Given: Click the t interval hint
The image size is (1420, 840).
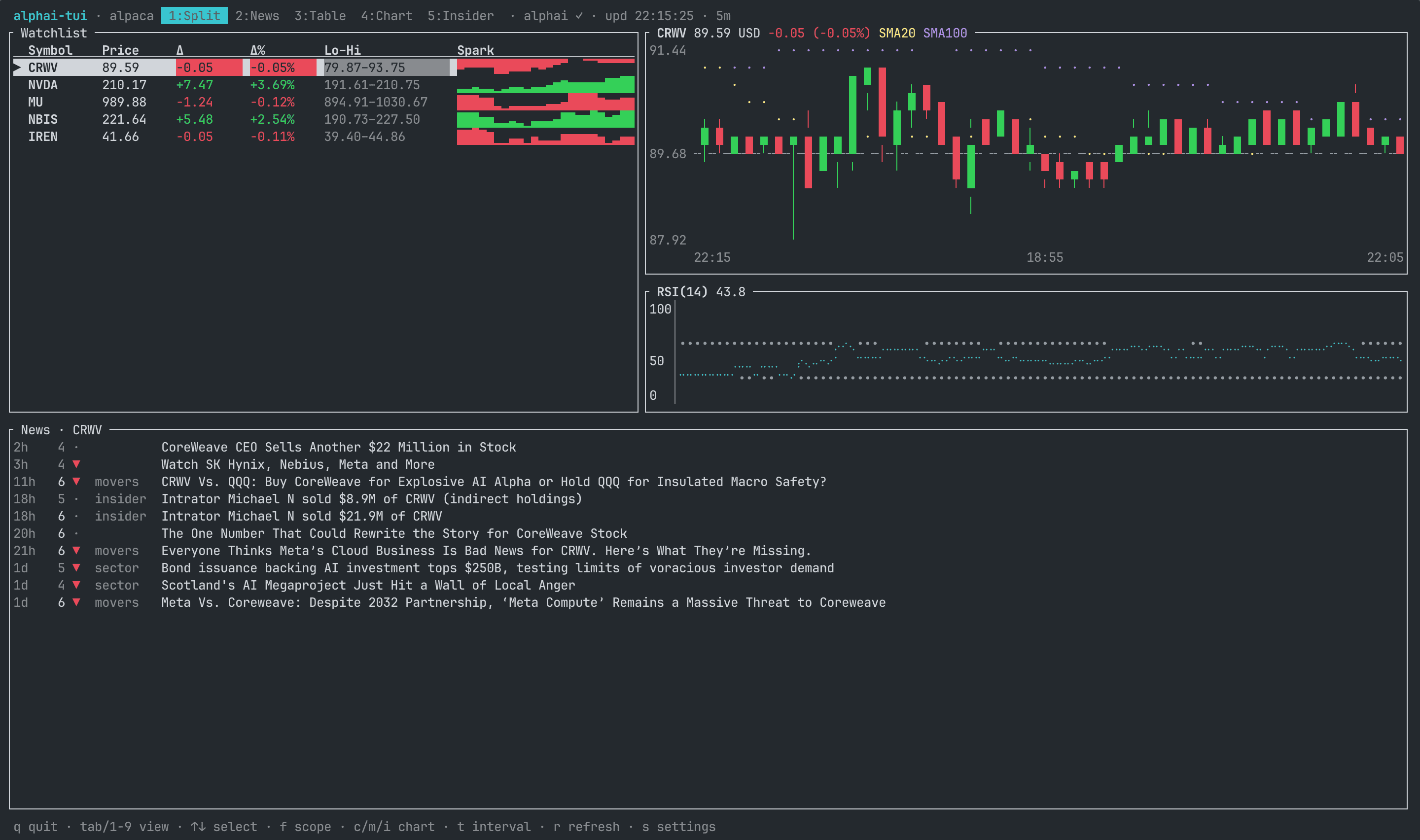Looking at the screenshot, I should tap(494, 827).
